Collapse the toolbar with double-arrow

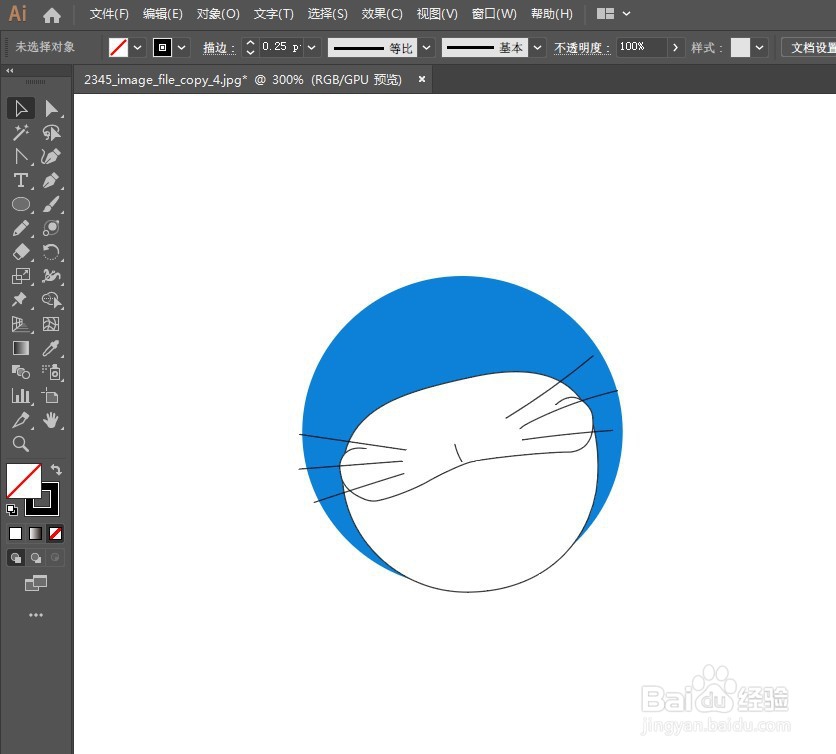pyautogui.click(x=10, y=70)
